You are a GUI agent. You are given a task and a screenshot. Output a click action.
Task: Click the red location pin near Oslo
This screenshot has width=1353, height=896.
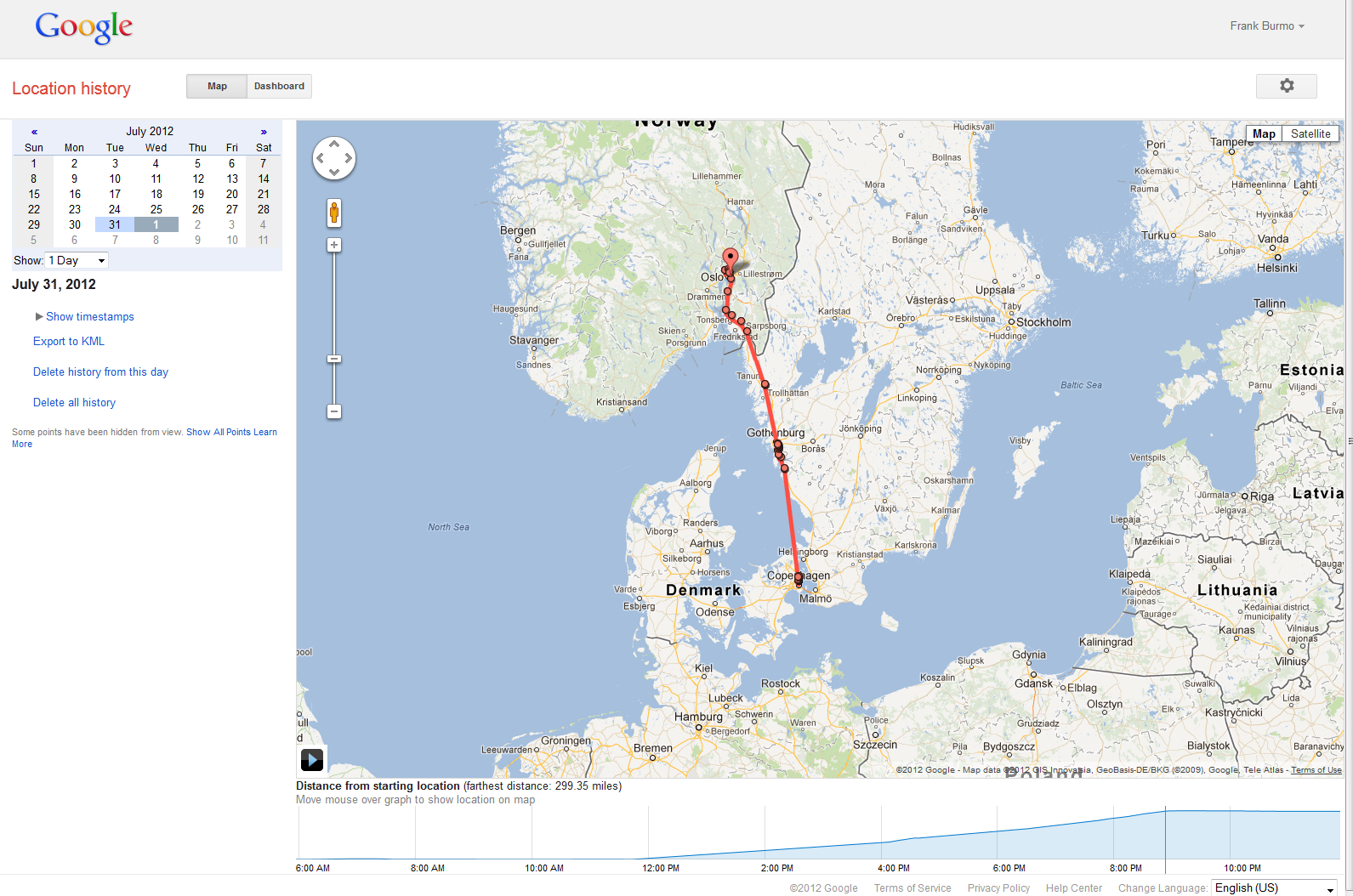(x=730, y=258)
